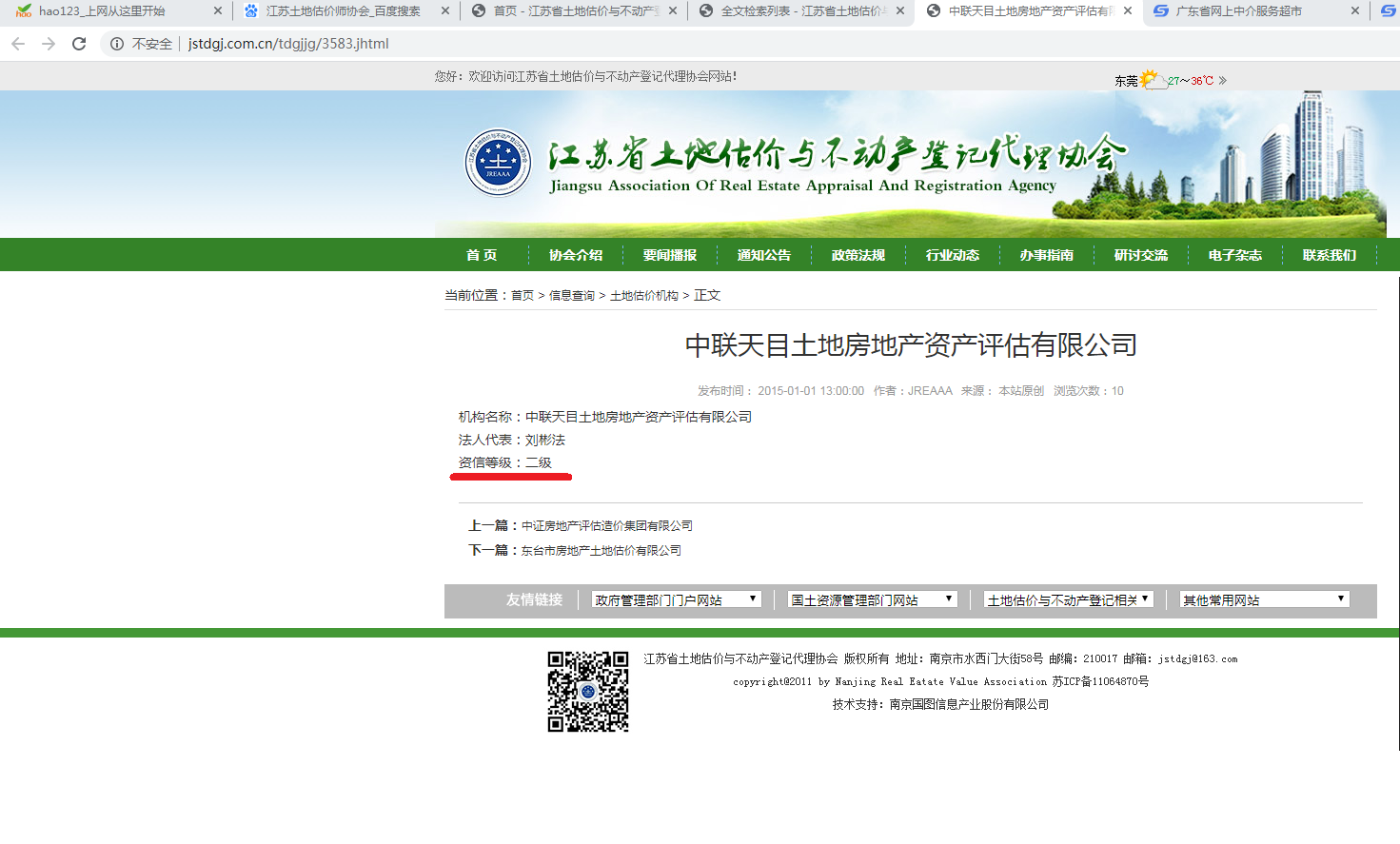1400x844 pixels.
Task: Expand 土地估价与不动产登记相关 dropdown
Action: tap(1068, 599)
